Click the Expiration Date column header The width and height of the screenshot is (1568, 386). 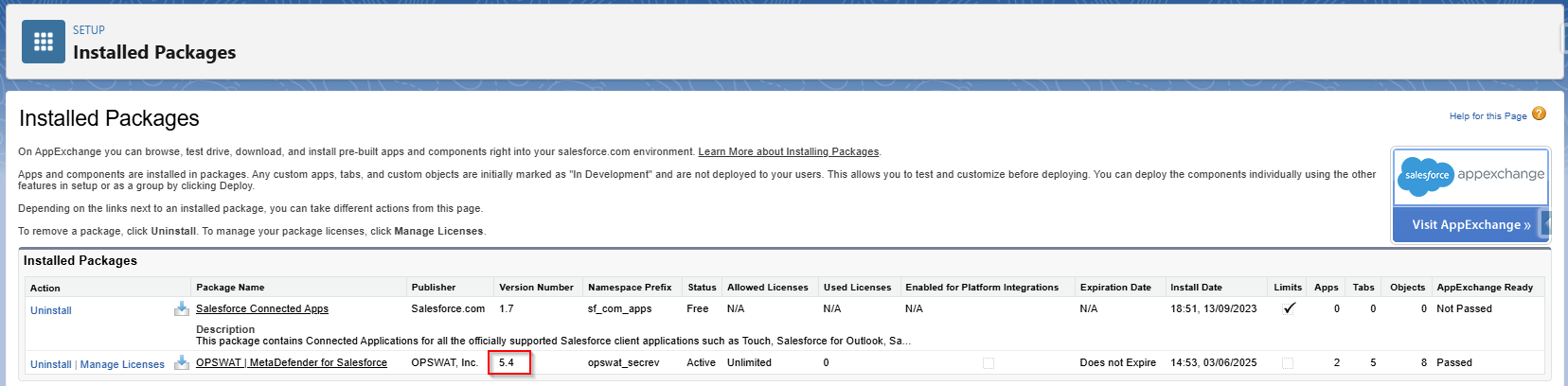point(1115,287)
